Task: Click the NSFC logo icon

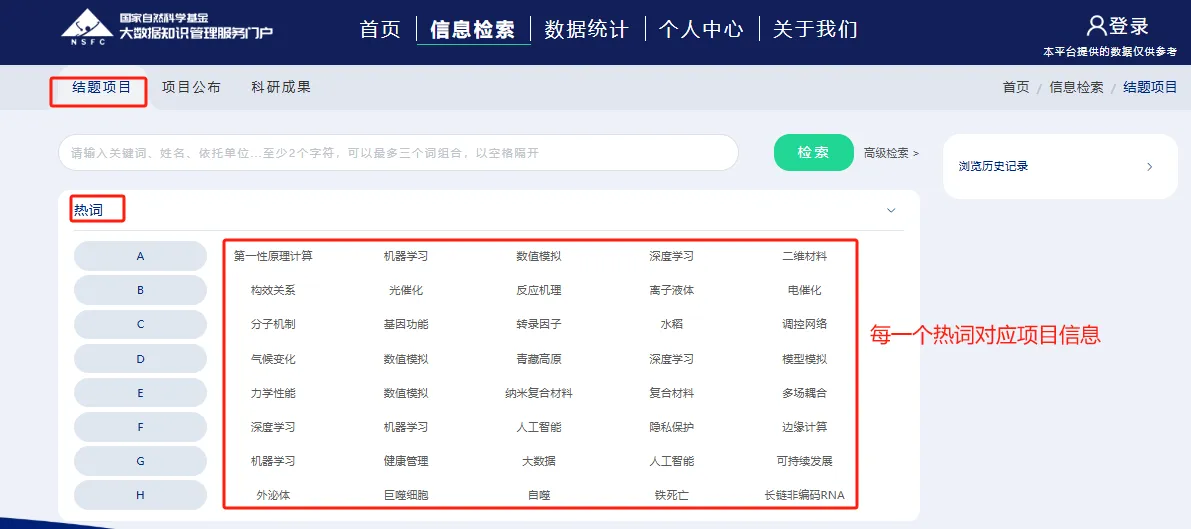Action: pyautogui.click(x=86, y=26)
